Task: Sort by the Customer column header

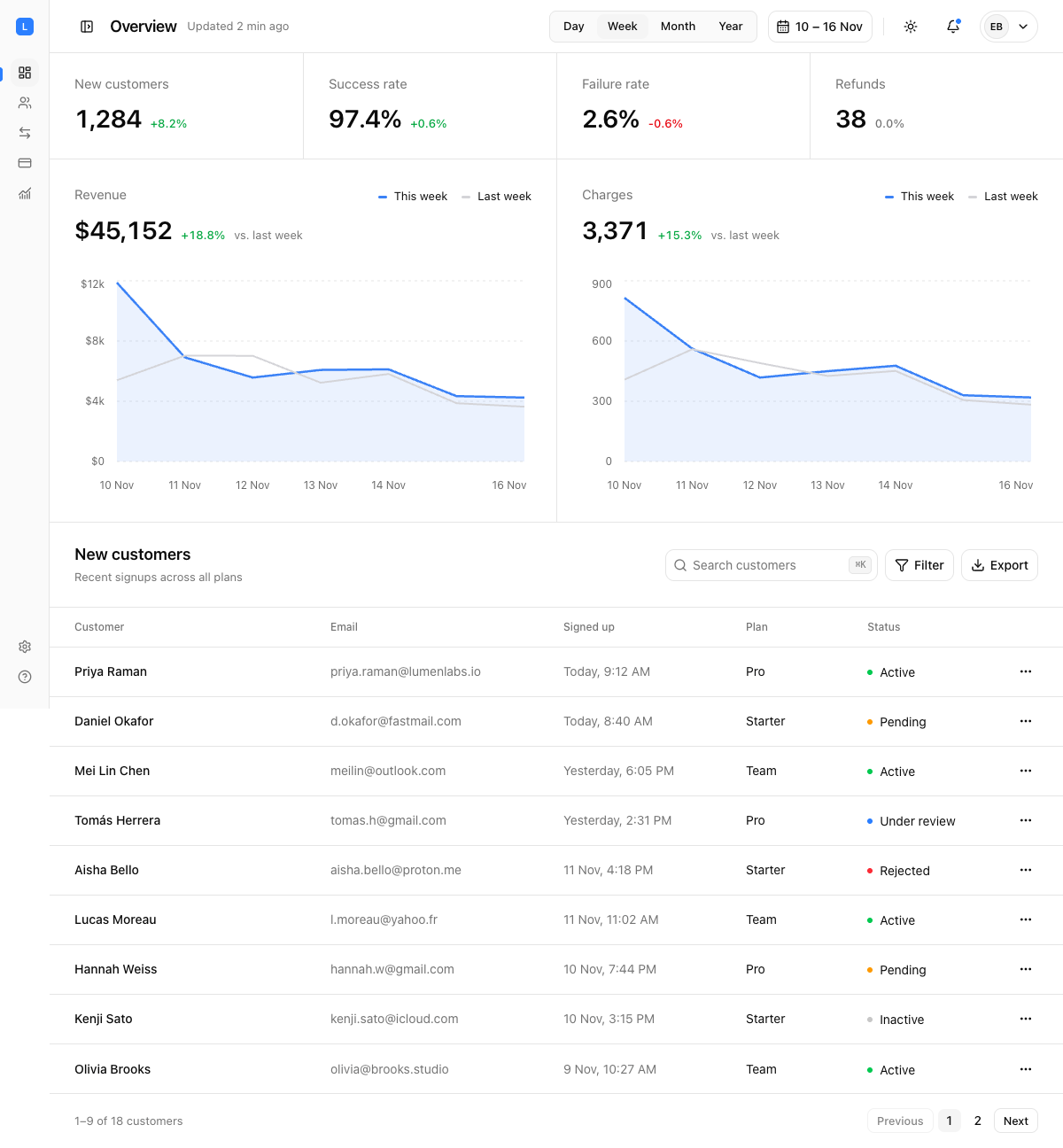Action: tap(99, 627)
